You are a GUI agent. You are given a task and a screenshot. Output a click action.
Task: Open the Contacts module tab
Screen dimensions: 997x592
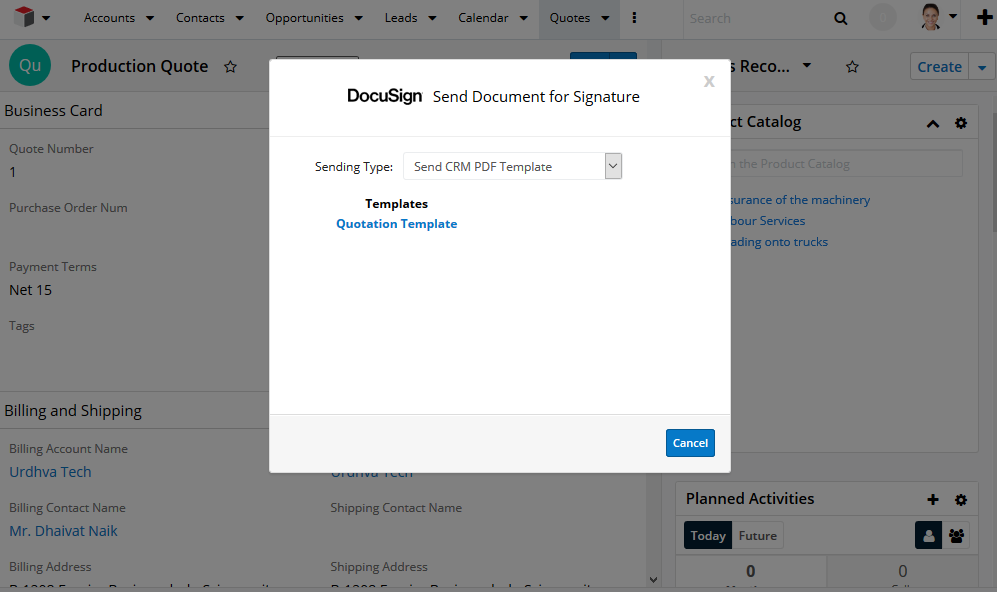(x=200, y=18)
